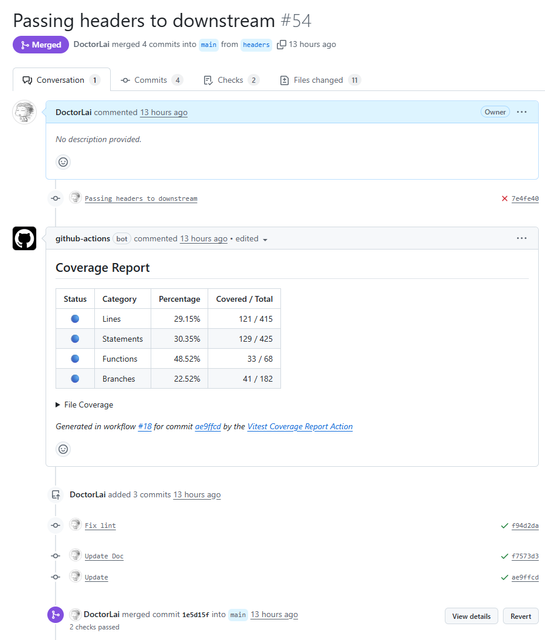View the Files changed tab
Image resolution: width=545 pixels, height=640 pixels.
[320, 80]
